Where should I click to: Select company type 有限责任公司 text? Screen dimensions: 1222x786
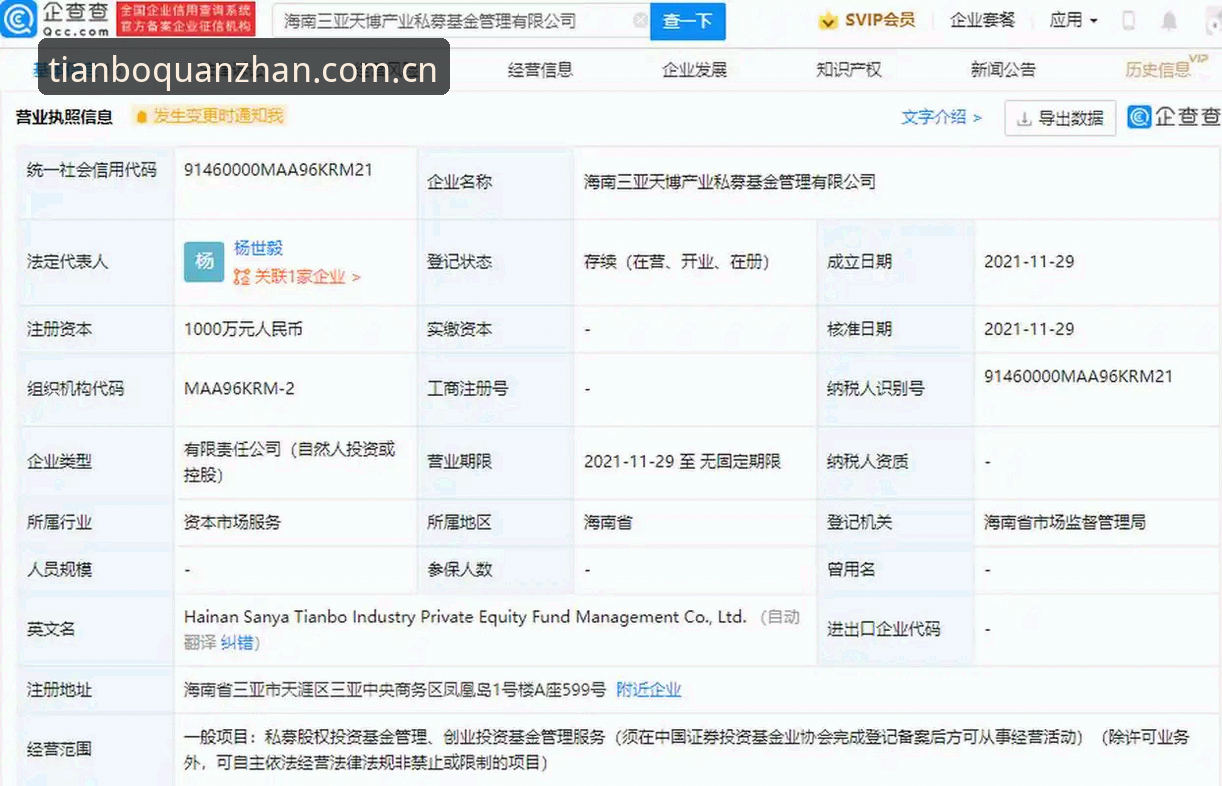(x=289, y=462)
